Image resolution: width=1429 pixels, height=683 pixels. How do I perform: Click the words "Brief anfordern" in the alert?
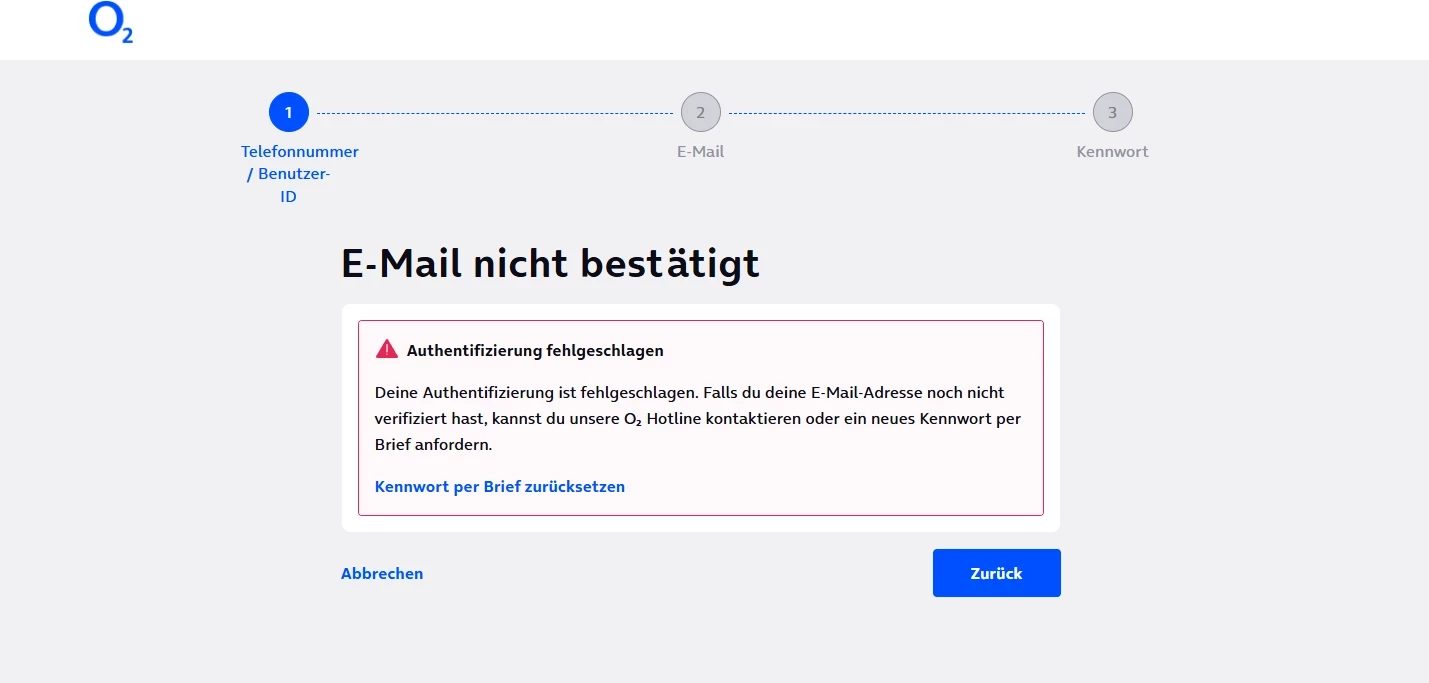(433, 445)
